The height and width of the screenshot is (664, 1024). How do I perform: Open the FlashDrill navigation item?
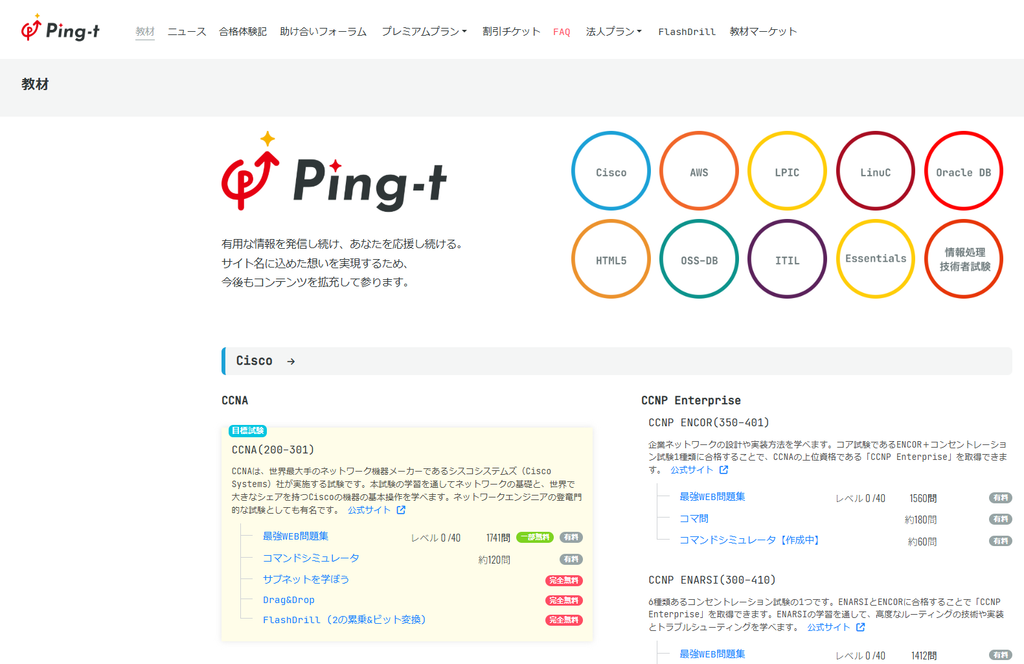pyautogui.click(x=686, y=31)
